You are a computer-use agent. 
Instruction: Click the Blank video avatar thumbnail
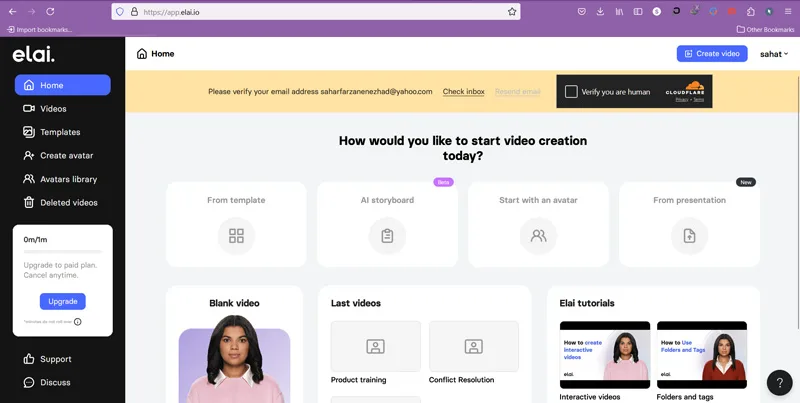pos(234,359)
